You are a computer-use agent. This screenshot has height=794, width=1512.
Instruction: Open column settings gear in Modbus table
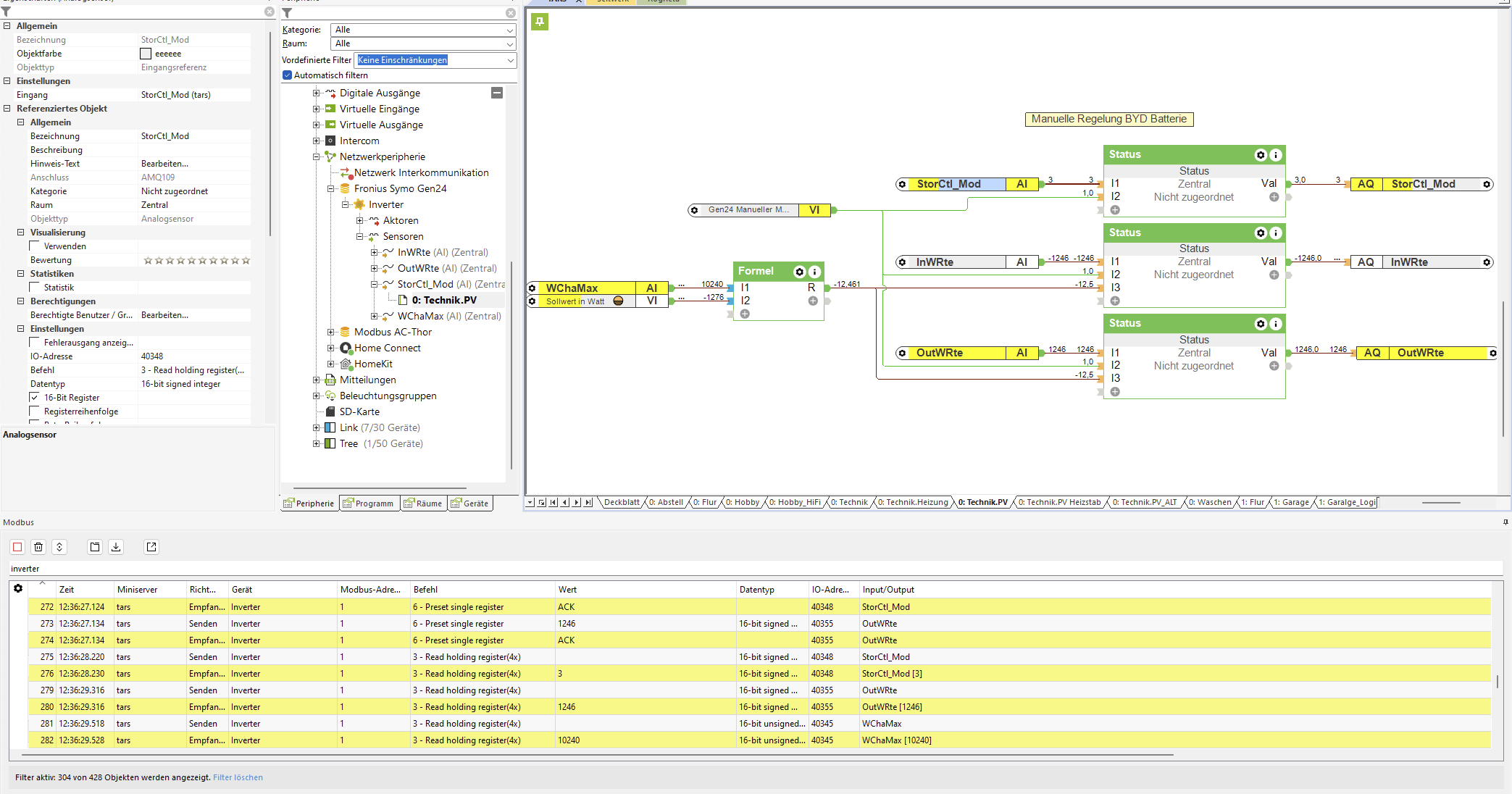(x=18, y=588)
